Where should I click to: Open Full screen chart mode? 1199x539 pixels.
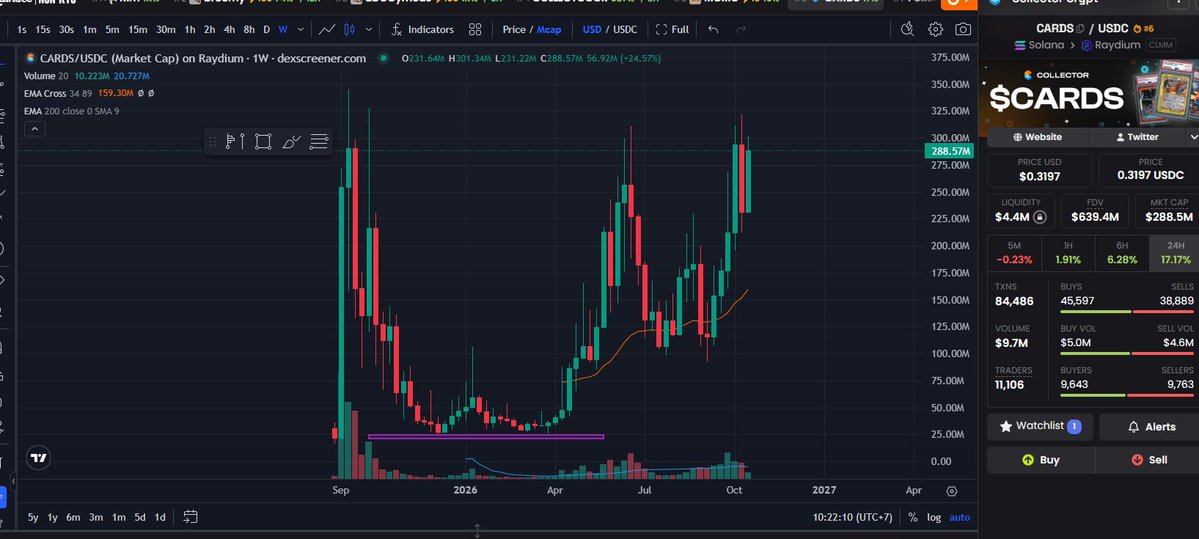click(672, 29)
